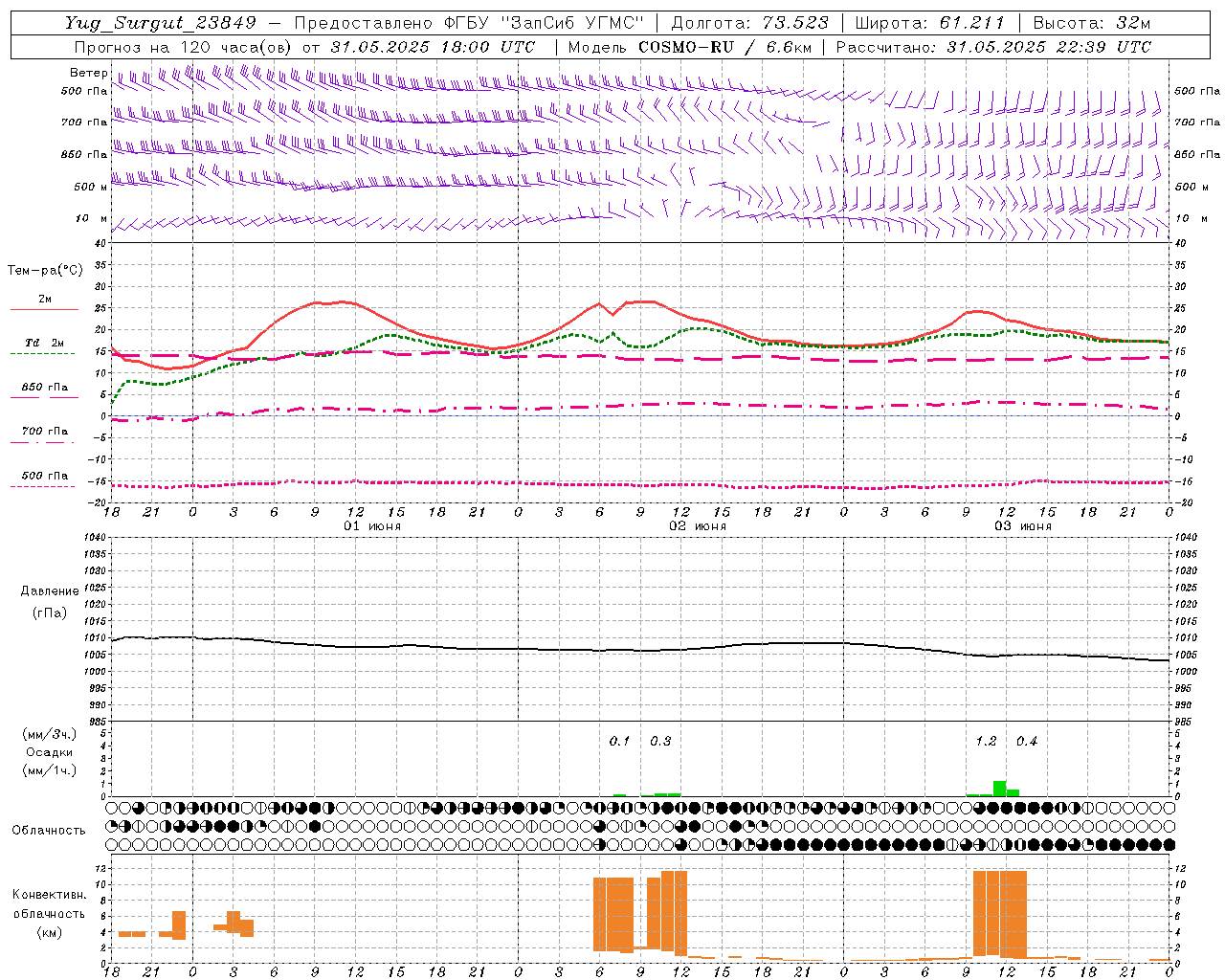Click the precipitation value '0.1'

click(x=620, y=742)
